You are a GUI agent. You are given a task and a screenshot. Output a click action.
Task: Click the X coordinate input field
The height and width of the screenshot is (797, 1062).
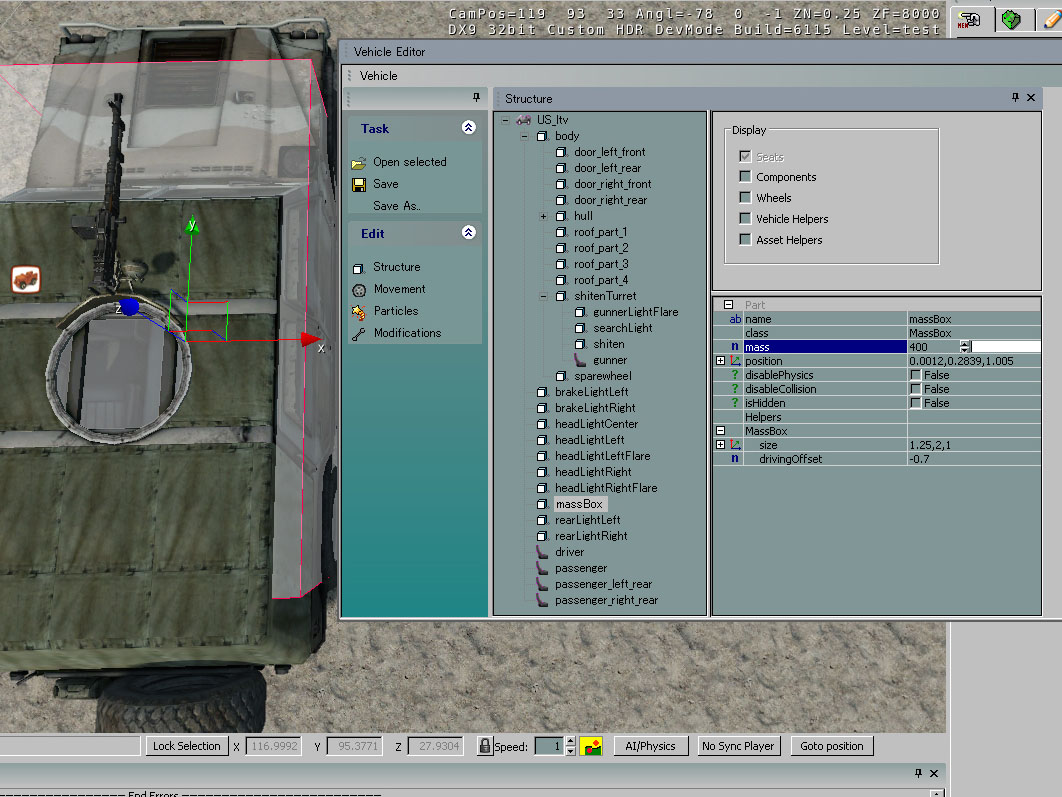(x=274, y=746)
